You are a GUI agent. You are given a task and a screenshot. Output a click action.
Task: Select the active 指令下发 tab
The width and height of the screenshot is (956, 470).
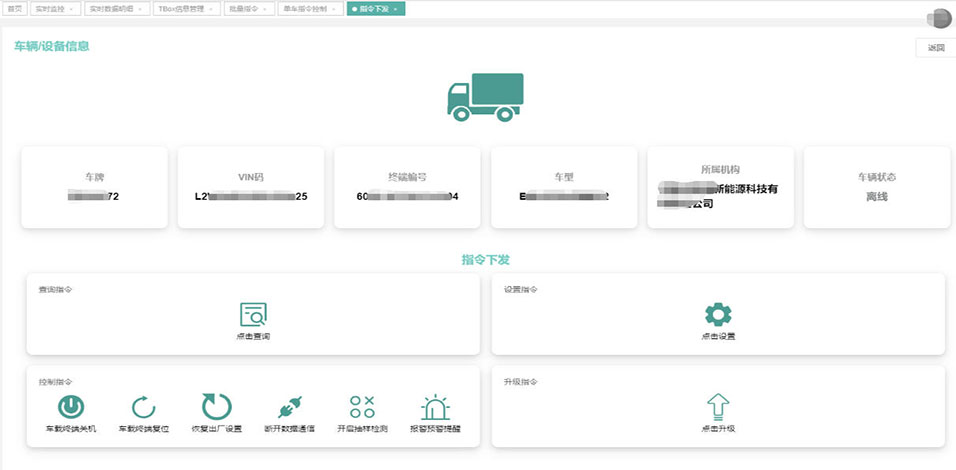click(x=376, y=9)
